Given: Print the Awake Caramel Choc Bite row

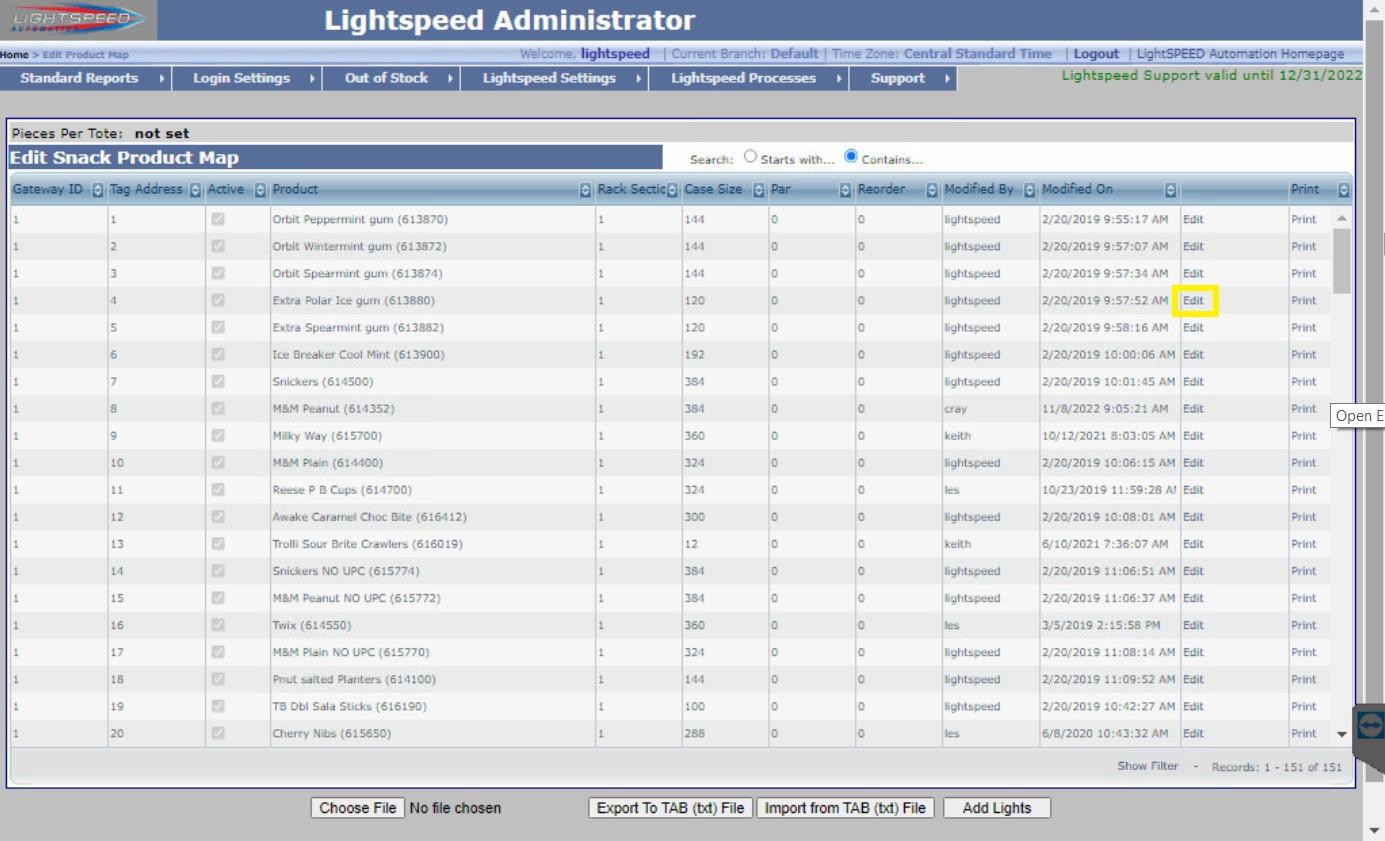Looking at the screenshot, I should 1303,517.
